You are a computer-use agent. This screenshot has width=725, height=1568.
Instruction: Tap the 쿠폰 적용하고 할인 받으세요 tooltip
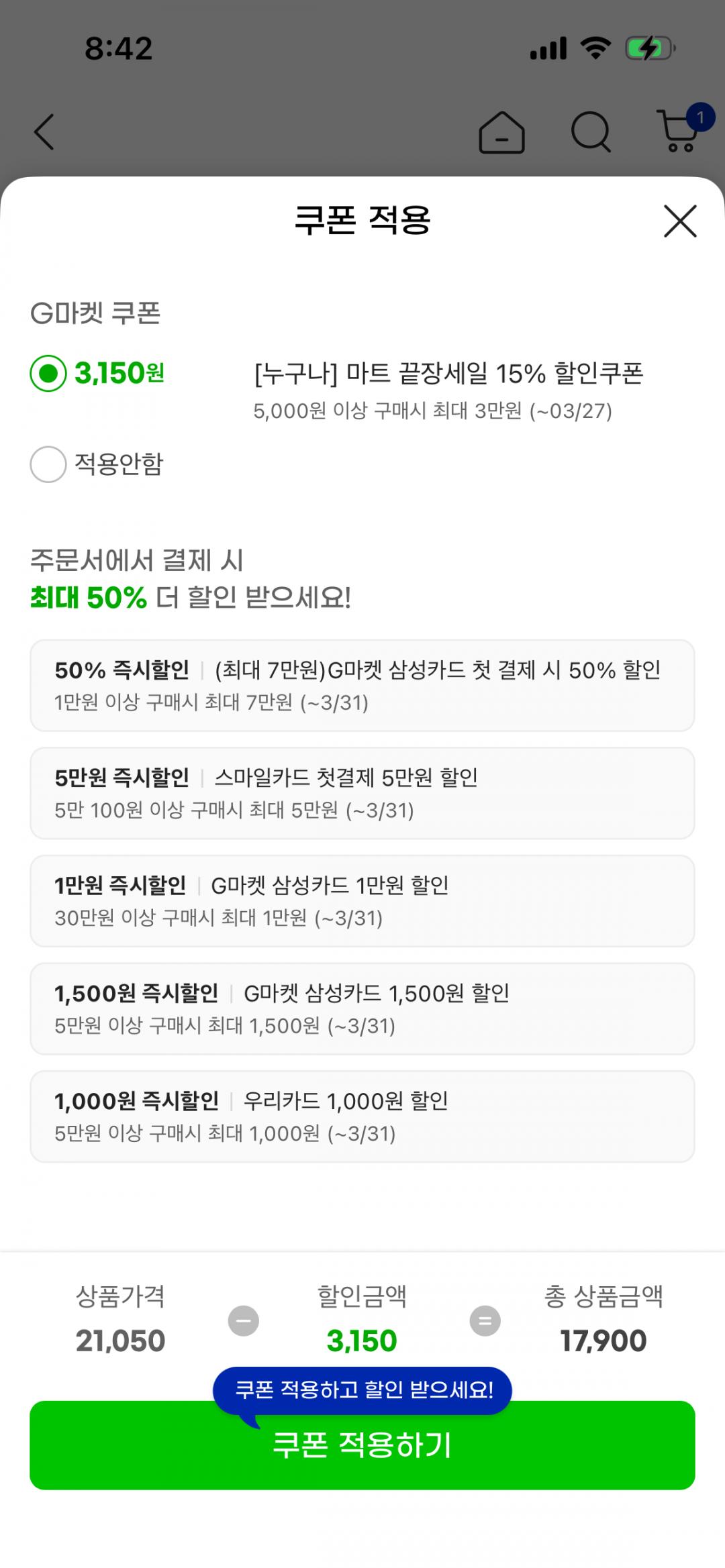pyautogui.click(x=362, y=1390)
